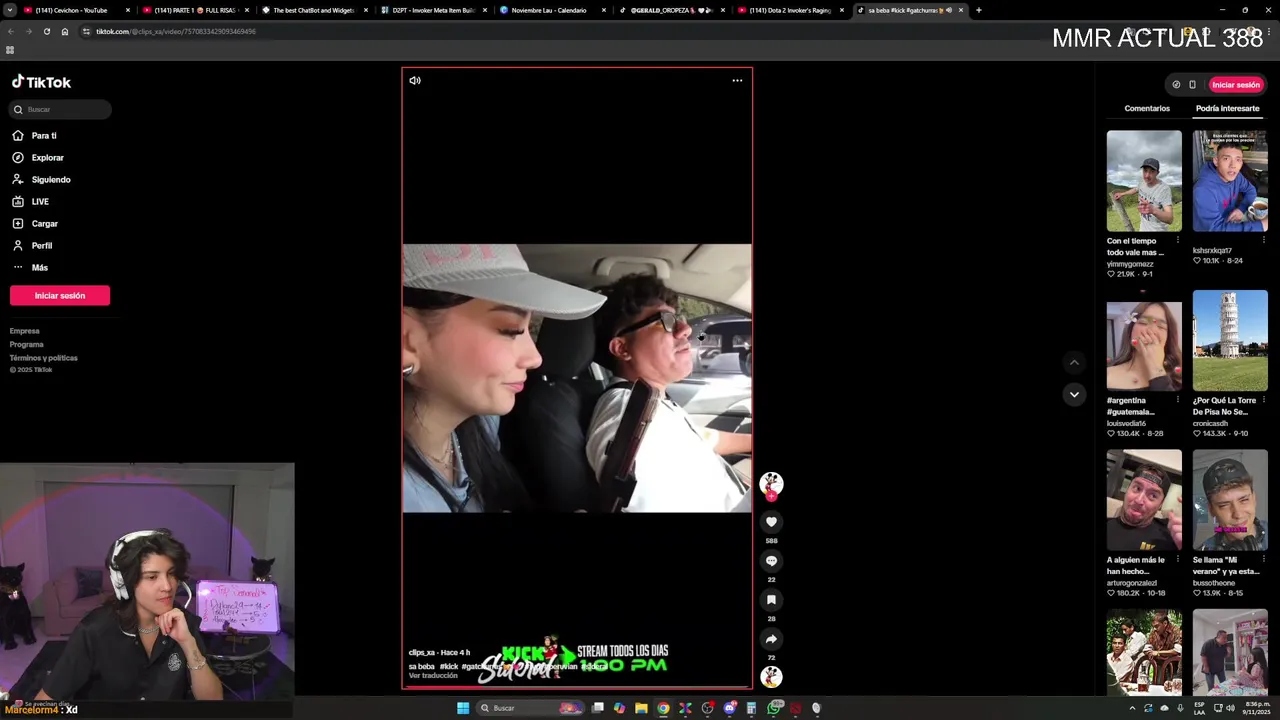Viewport: 1280px width, 720px height.
Task: Open the Windows Start menu
Action: coord(463,708)
